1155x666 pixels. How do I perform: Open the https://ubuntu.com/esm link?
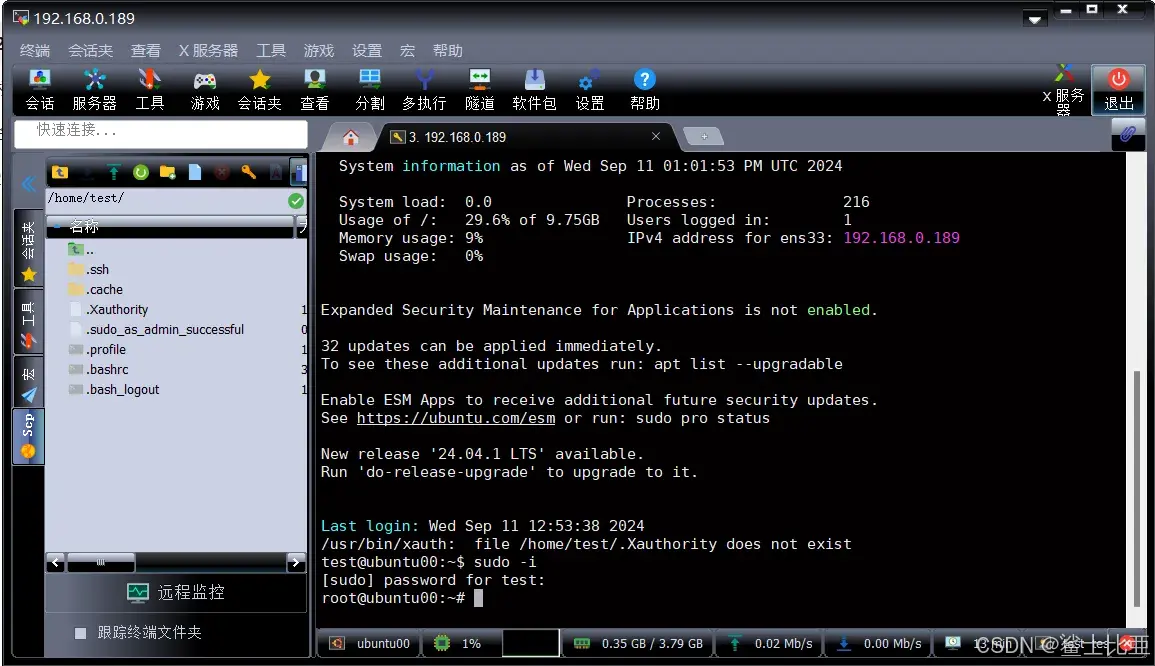pos(456,418)
